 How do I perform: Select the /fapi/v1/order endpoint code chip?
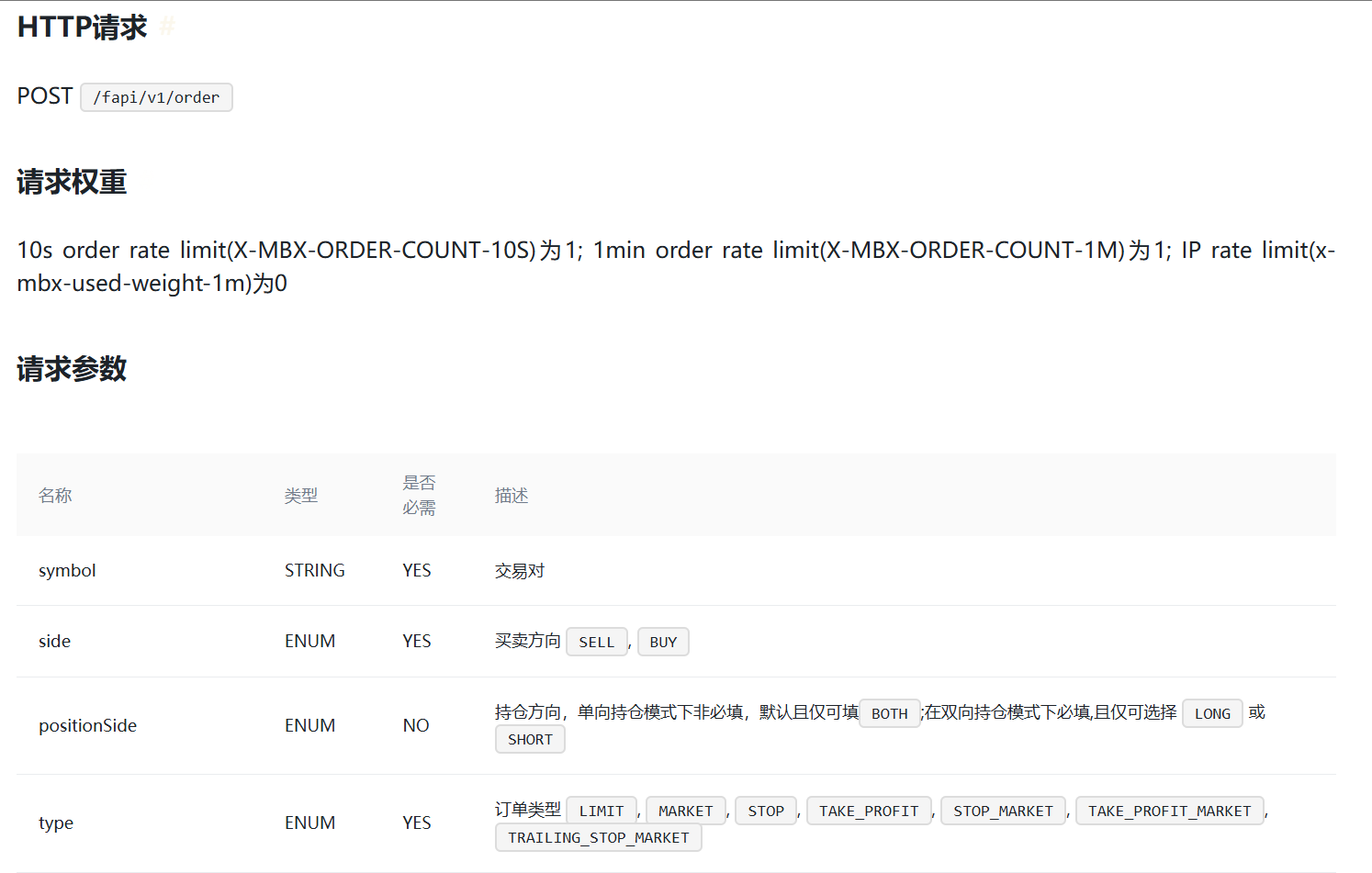[156, 96]
